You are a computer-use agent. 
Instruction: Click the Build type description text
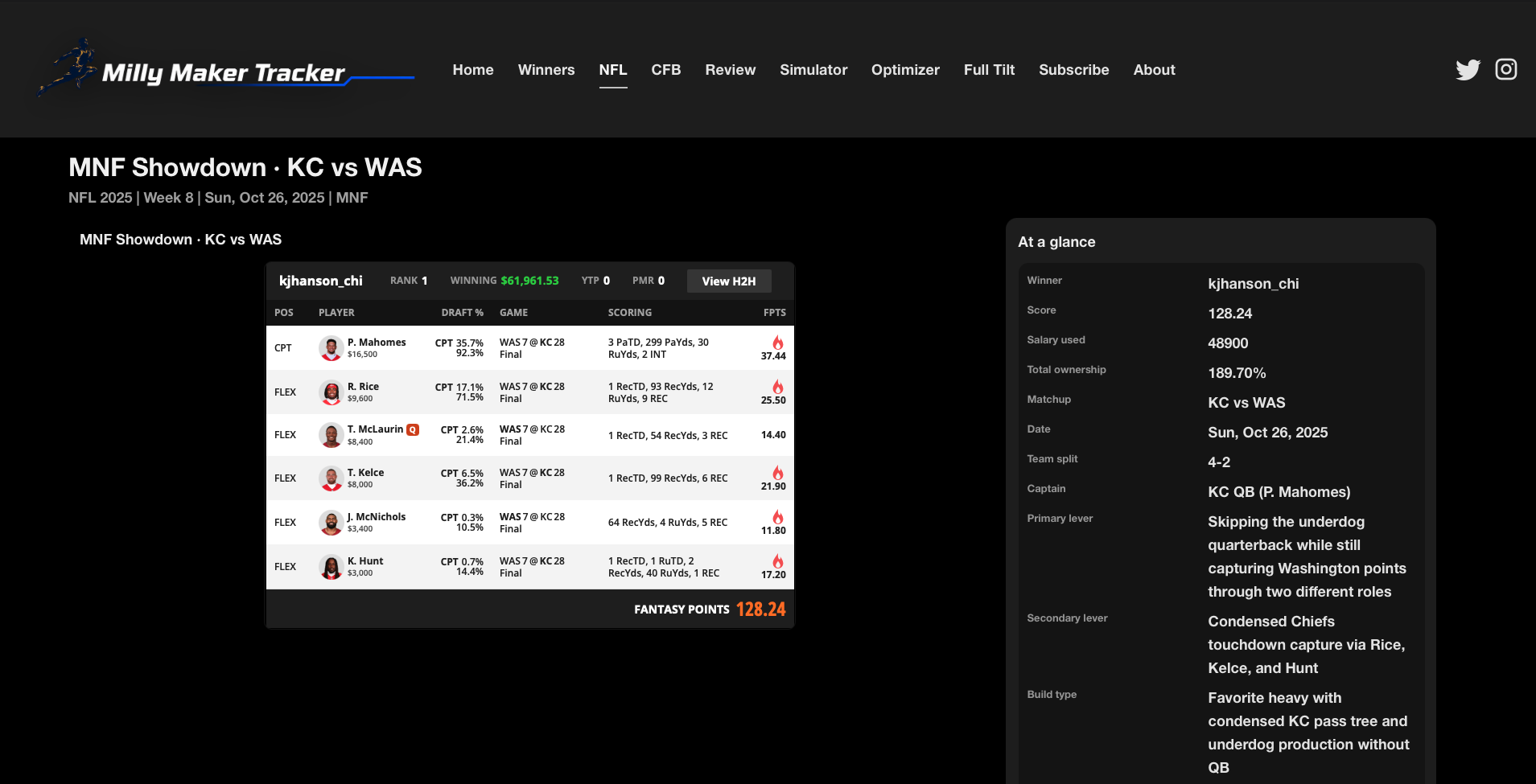(x=1308, y=733)
